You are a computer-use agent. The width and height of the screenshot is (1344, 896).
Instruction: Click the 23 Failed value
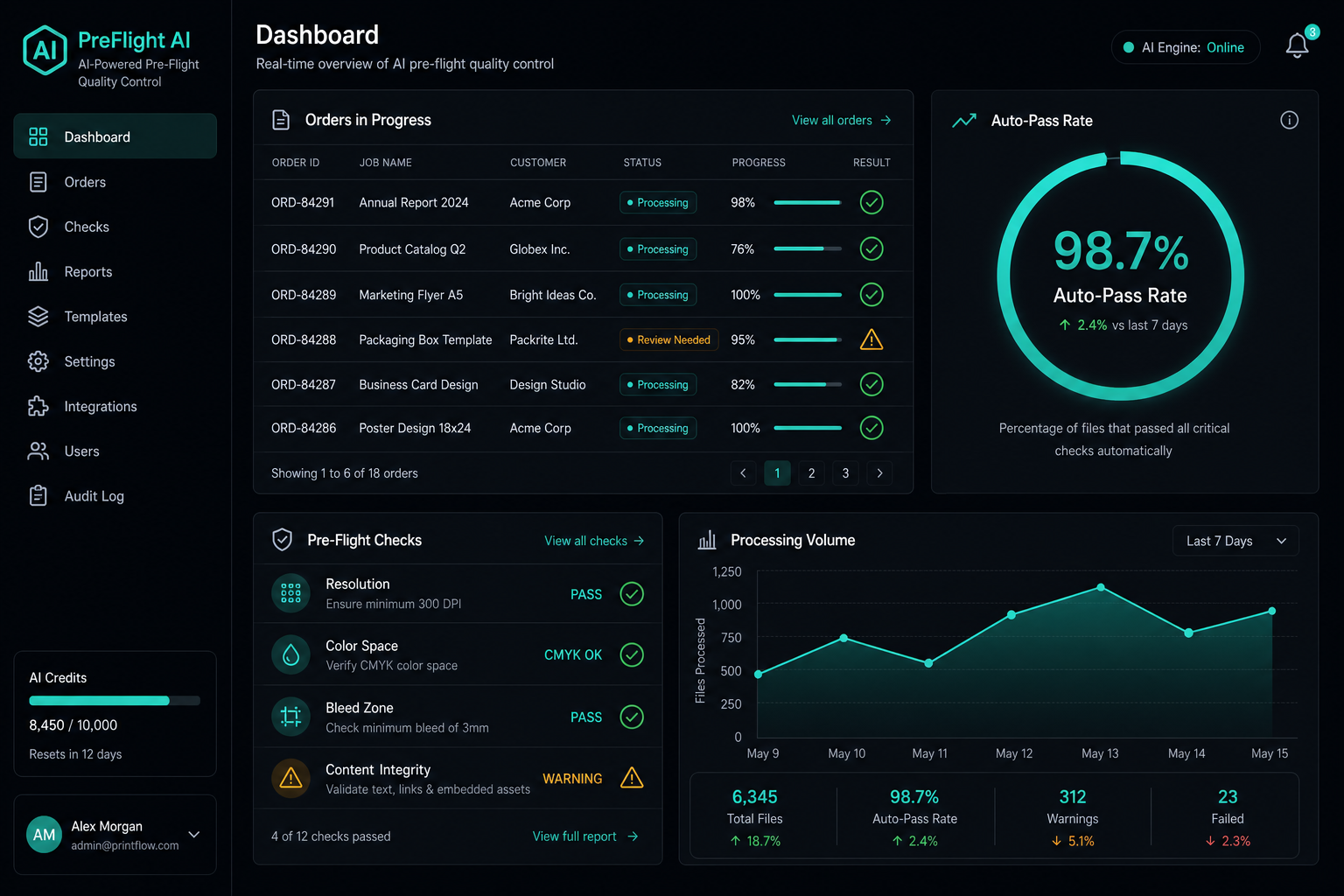(1228, 797)
